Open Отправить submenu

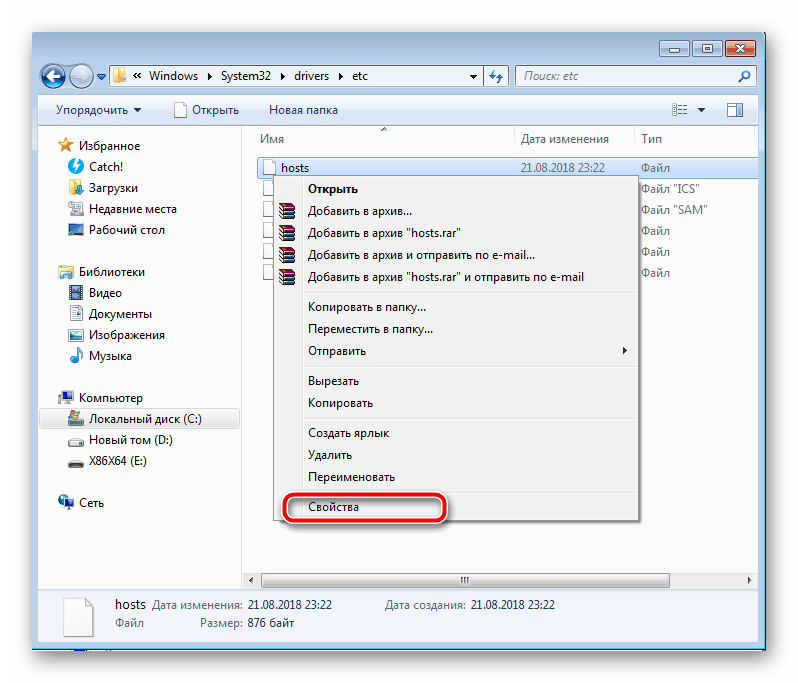[455, 351]
